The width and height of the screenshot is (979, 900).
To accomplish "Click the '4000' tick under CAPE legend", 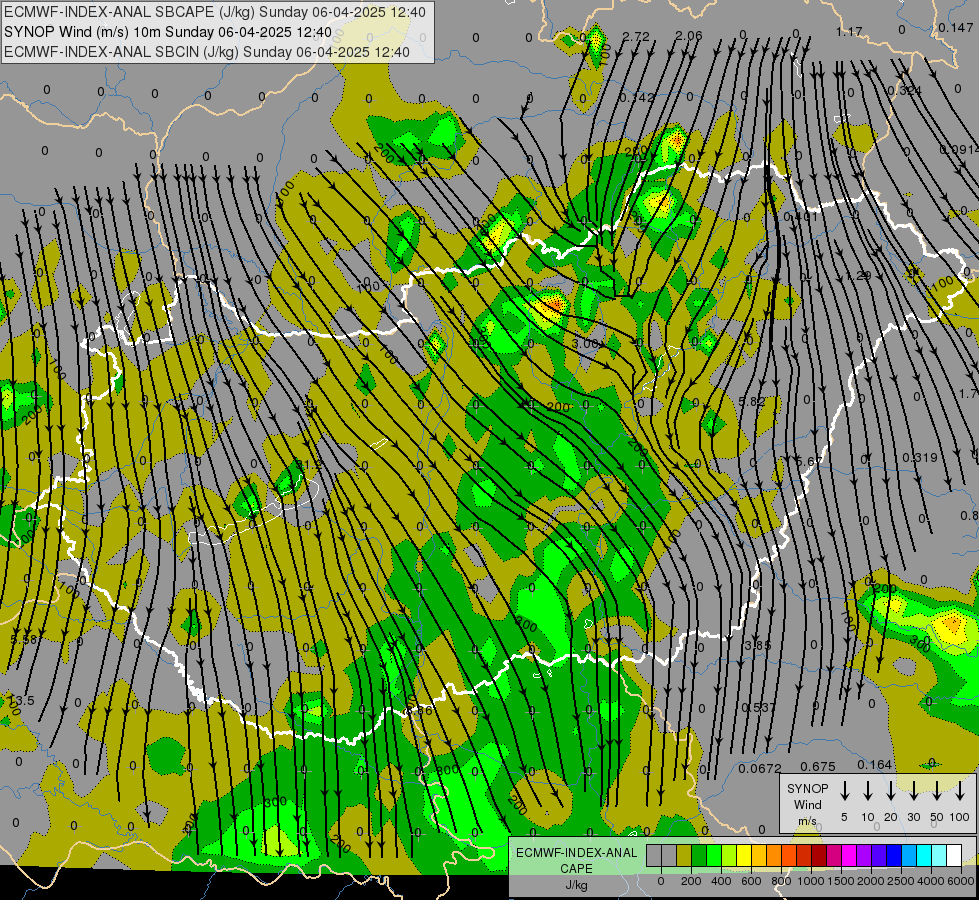I will [x=931, y=881].
